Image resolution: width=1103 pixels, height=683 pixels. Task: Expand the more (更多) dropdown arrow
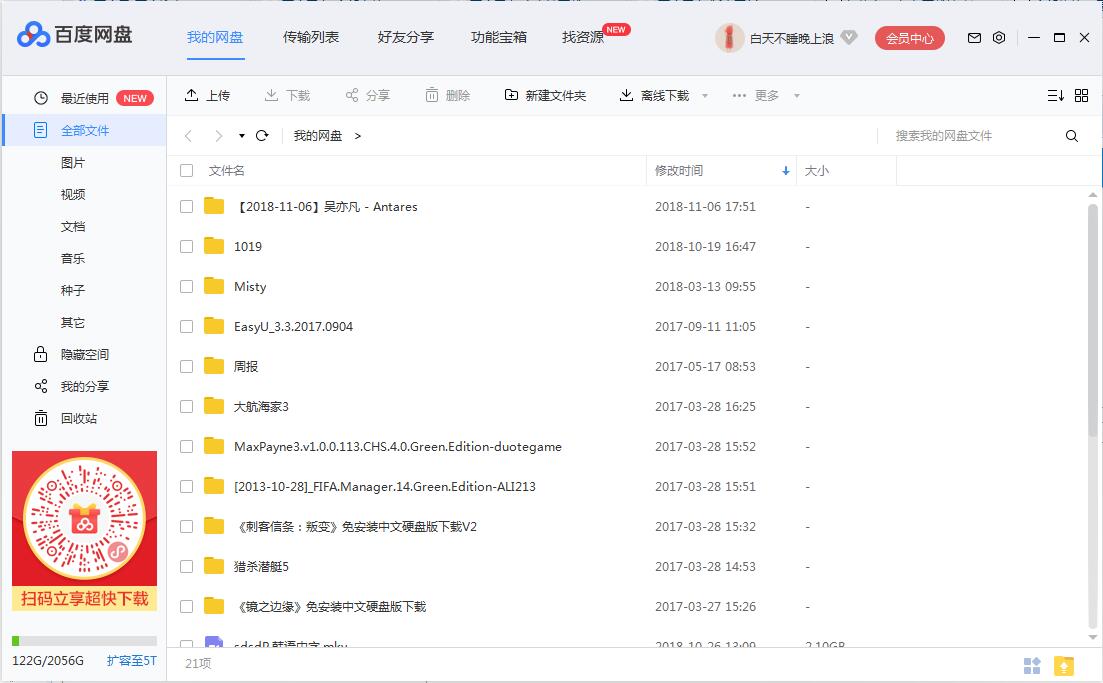(797, 96)
